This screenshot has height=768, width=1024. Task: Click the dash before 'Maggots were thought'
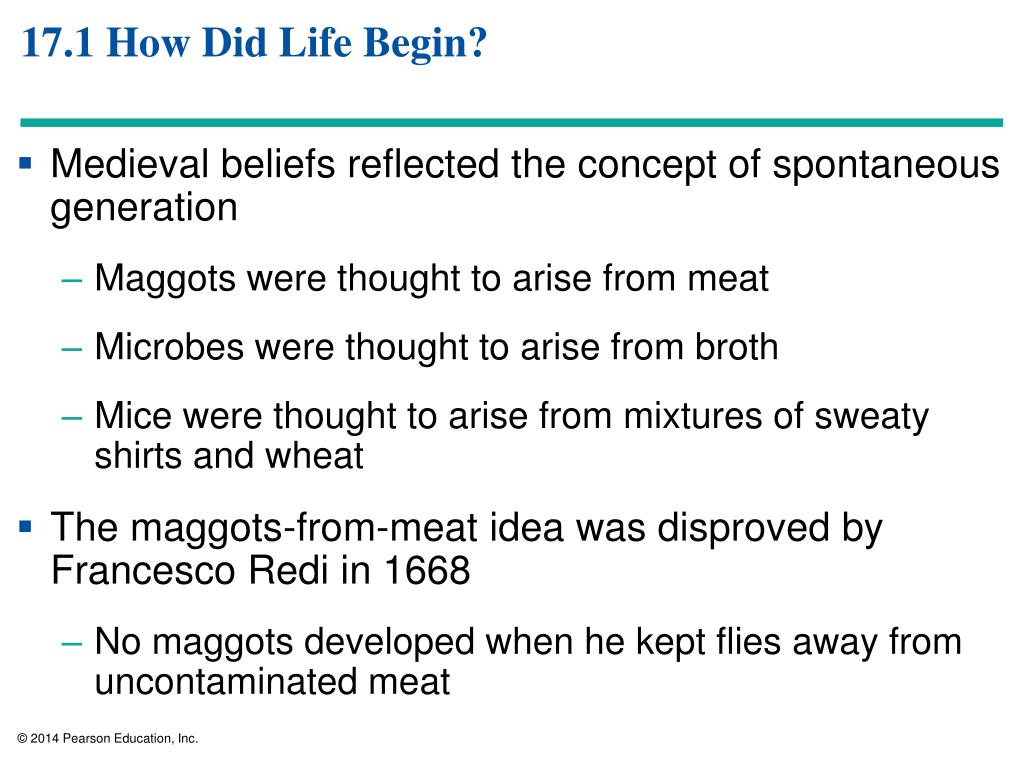pos(71,281)
